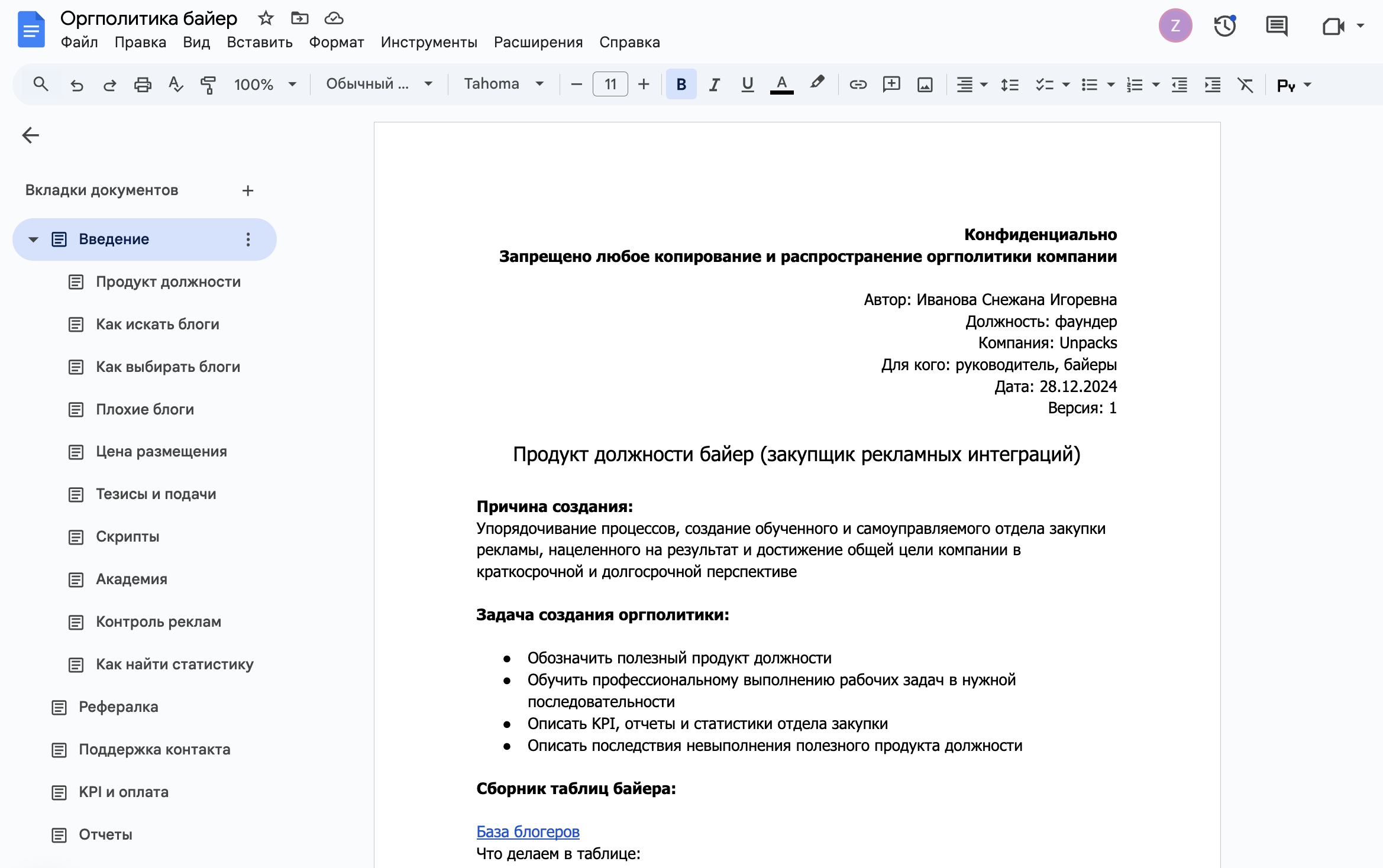1383x868 pixels.
Task: Insert a link using the link icon
Action: [858, 85]
